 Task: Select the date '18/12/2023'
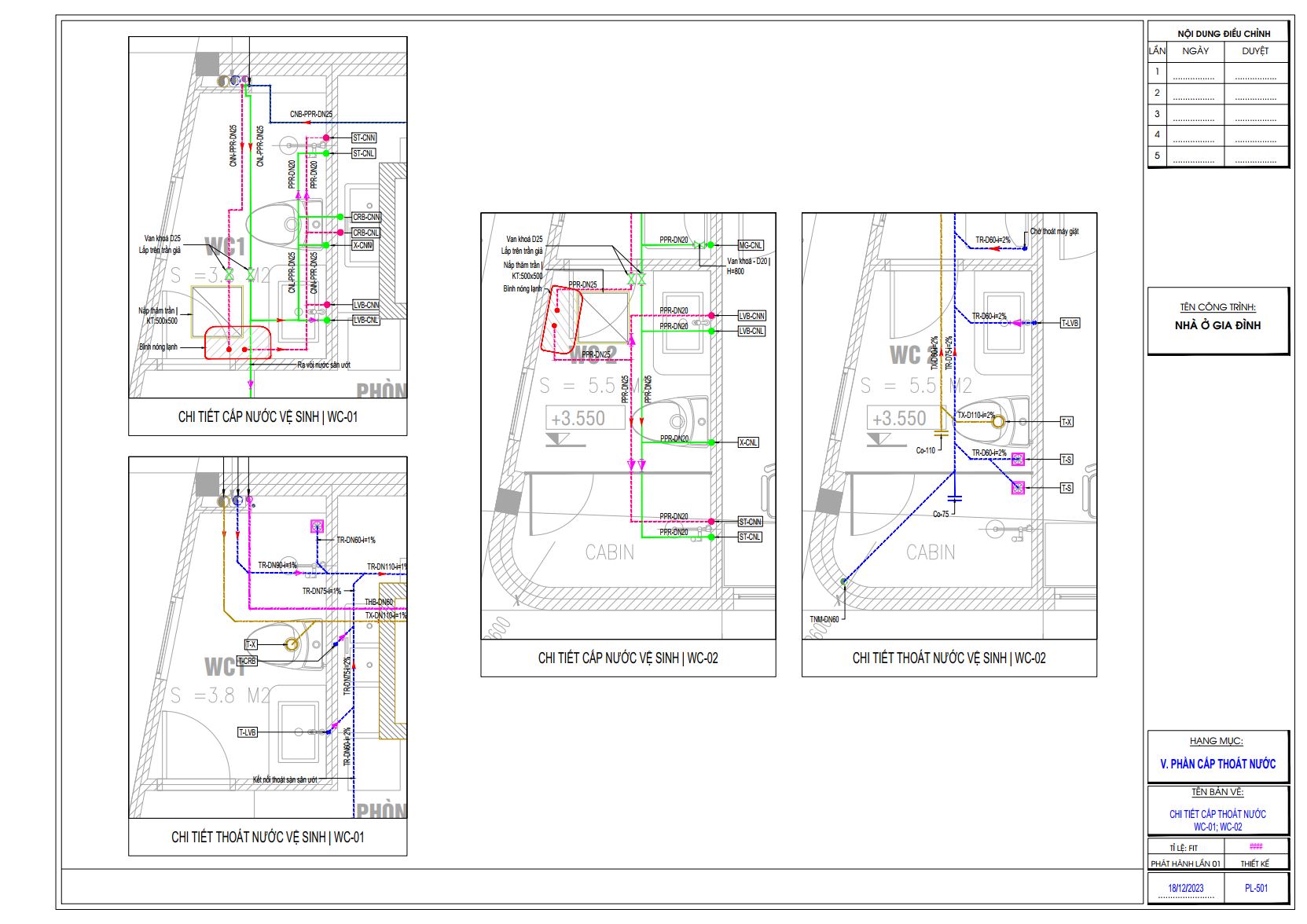point(1185,889)
